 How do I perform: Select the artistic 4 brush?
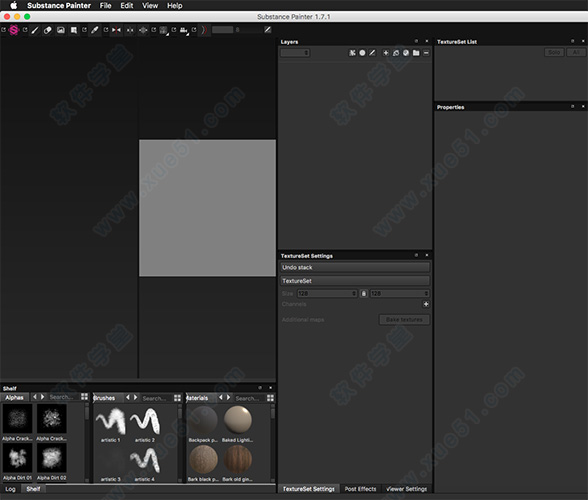tap(145, 461)
